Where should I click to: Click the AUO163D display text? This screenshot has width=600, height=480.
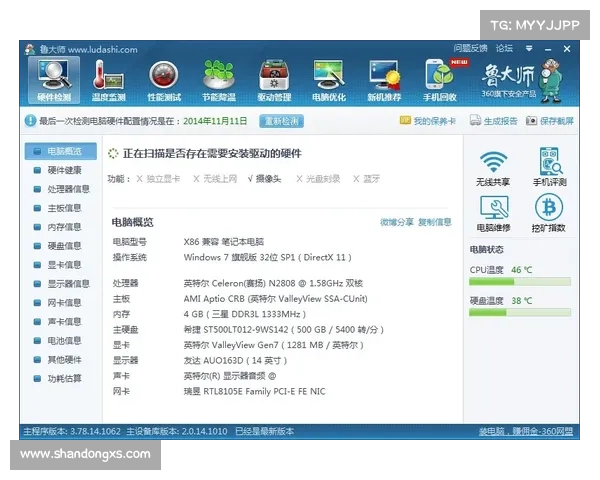[235, 361]
